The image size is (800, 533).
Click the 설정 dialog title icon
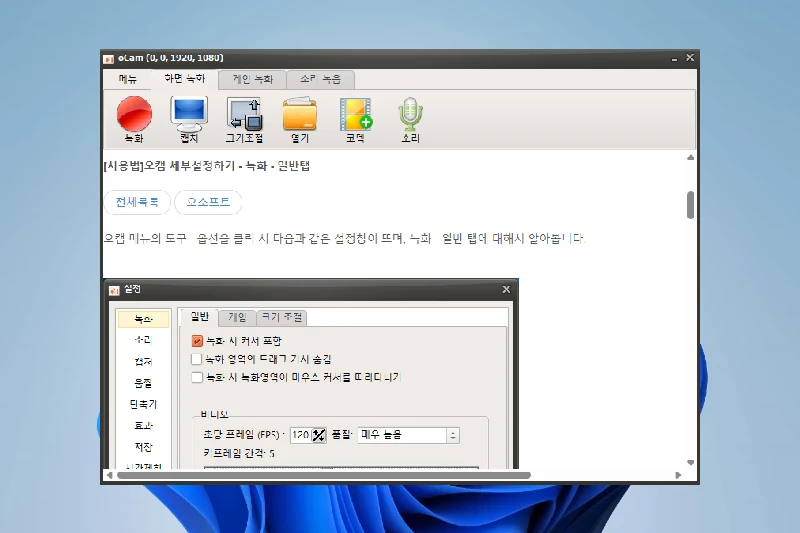tap(114, 290)
